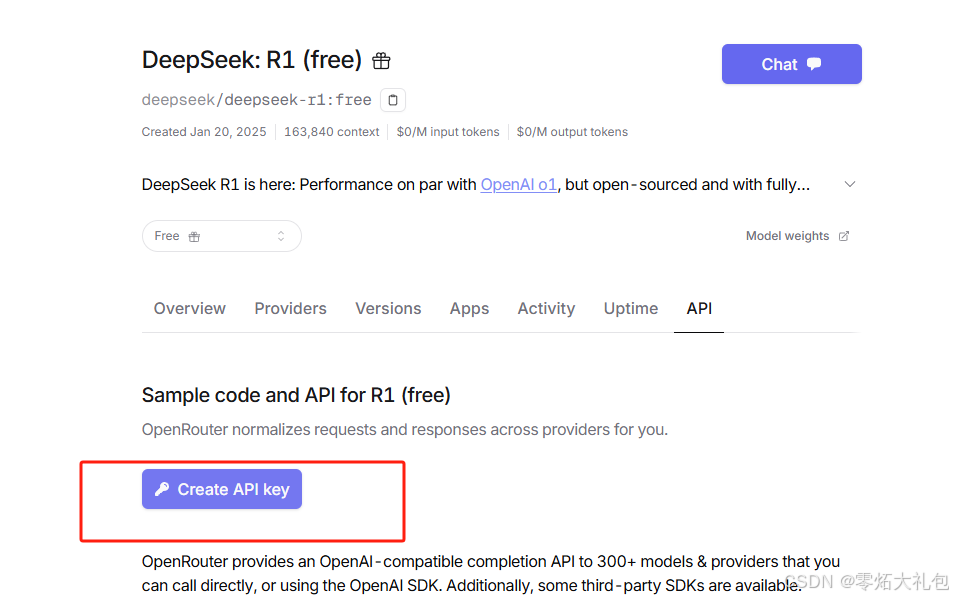Follow the OpenAI o1 hyperlink
Viewport: 953px width, 599px height.
(518, 185)
